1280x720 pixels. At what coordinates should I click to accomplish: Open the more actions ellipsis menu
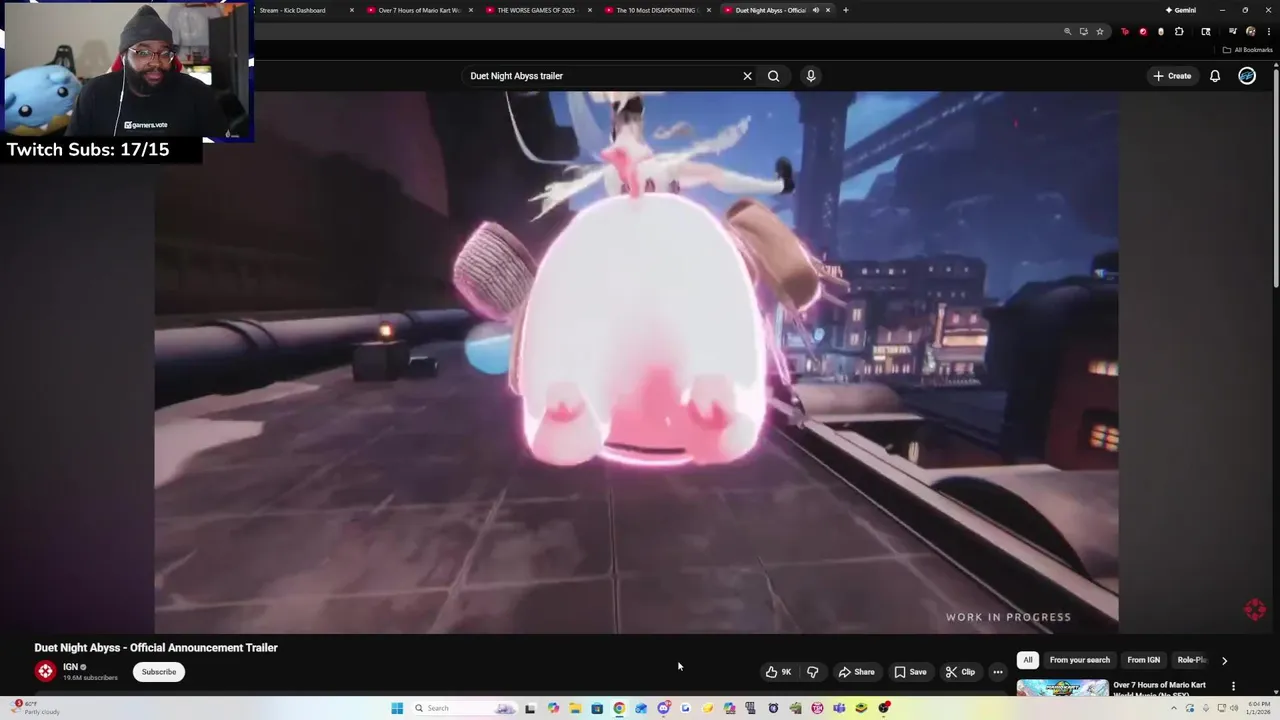click(x=998, y=672)
